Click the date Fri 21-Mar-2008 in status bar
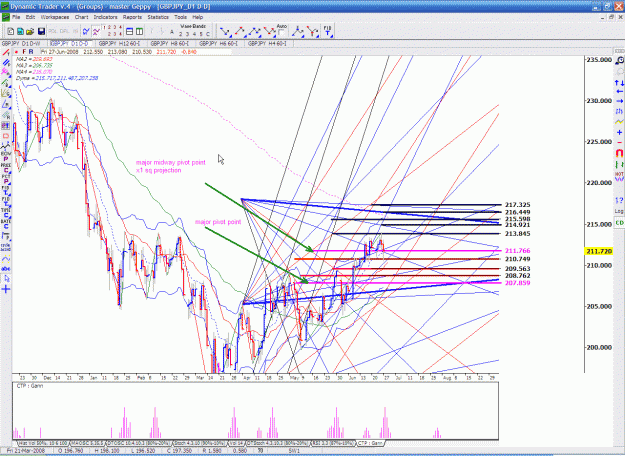625x456 pixels. [26, 451]
